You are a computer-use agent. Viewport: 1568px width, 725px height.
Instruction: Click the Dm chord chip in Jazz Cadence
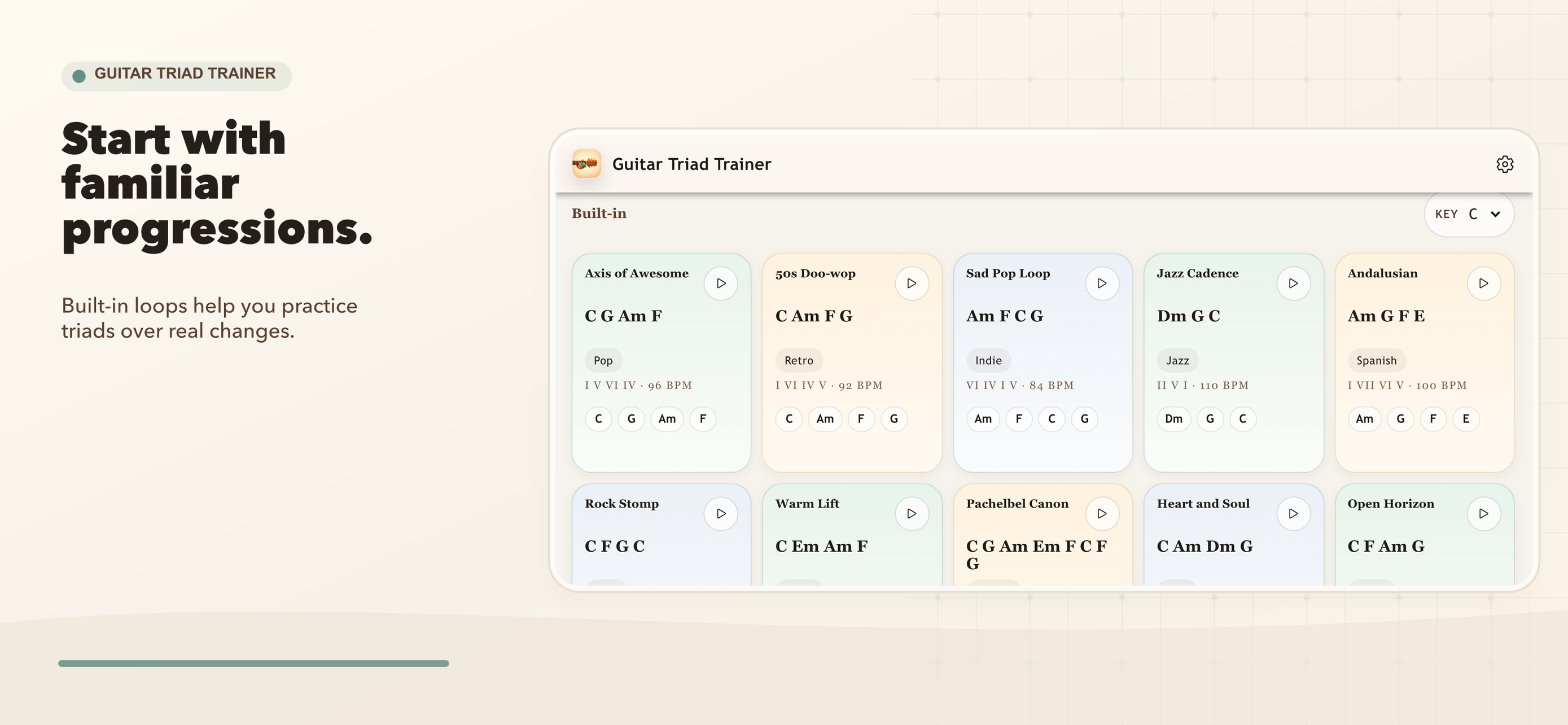pyautogui.click(x=1173, y=419)
